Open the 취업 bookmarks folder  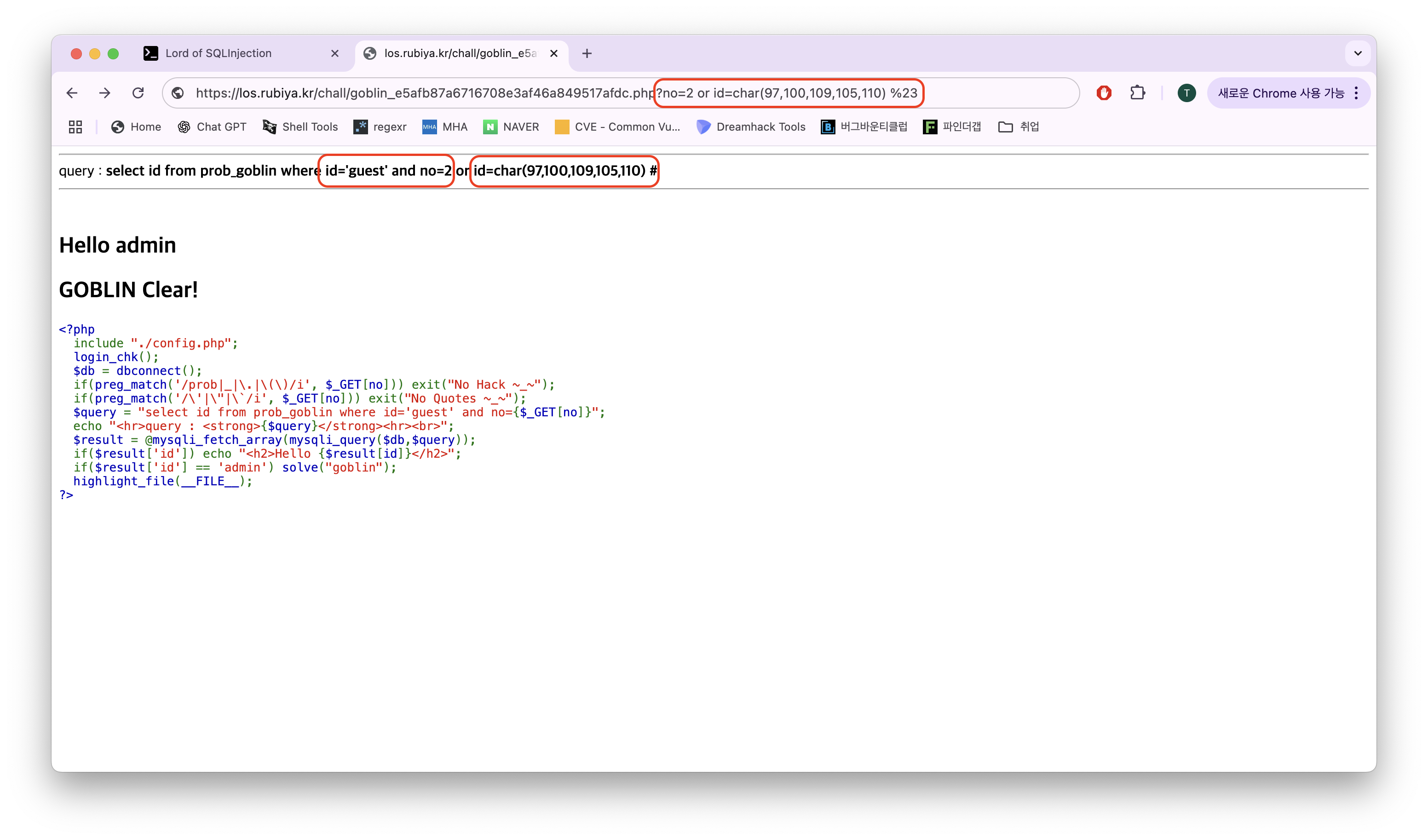click(x=1019, y=127)
